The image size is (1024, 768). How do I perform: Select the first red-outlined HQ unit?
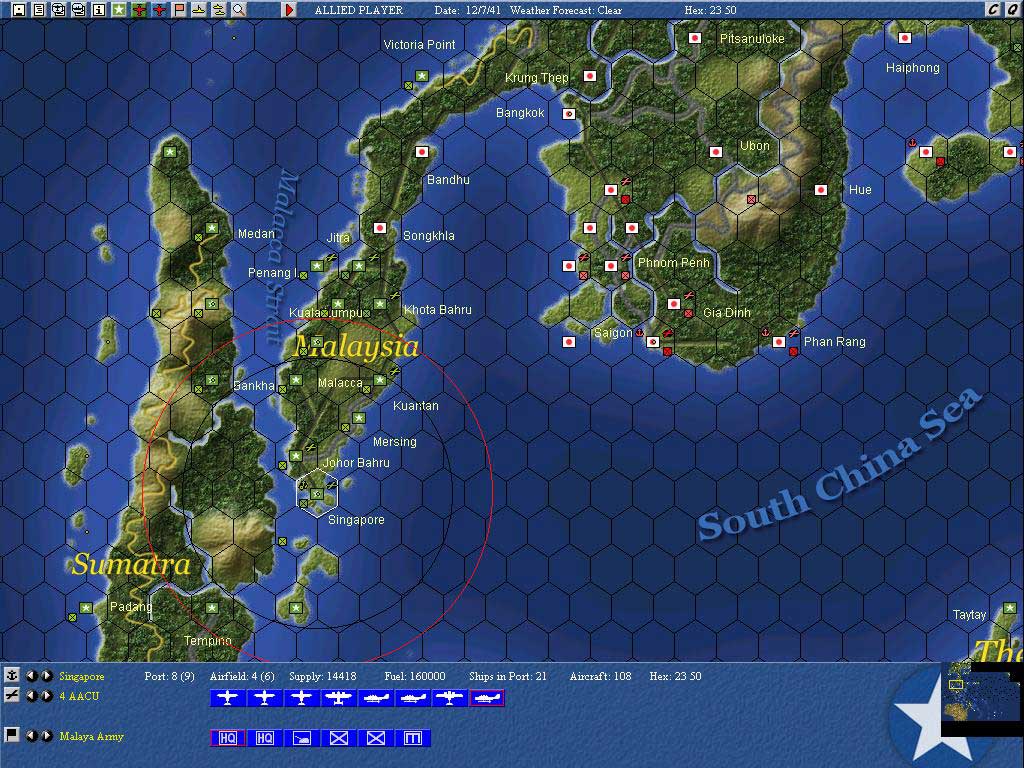pyautogui.click(x=227, y=738)
